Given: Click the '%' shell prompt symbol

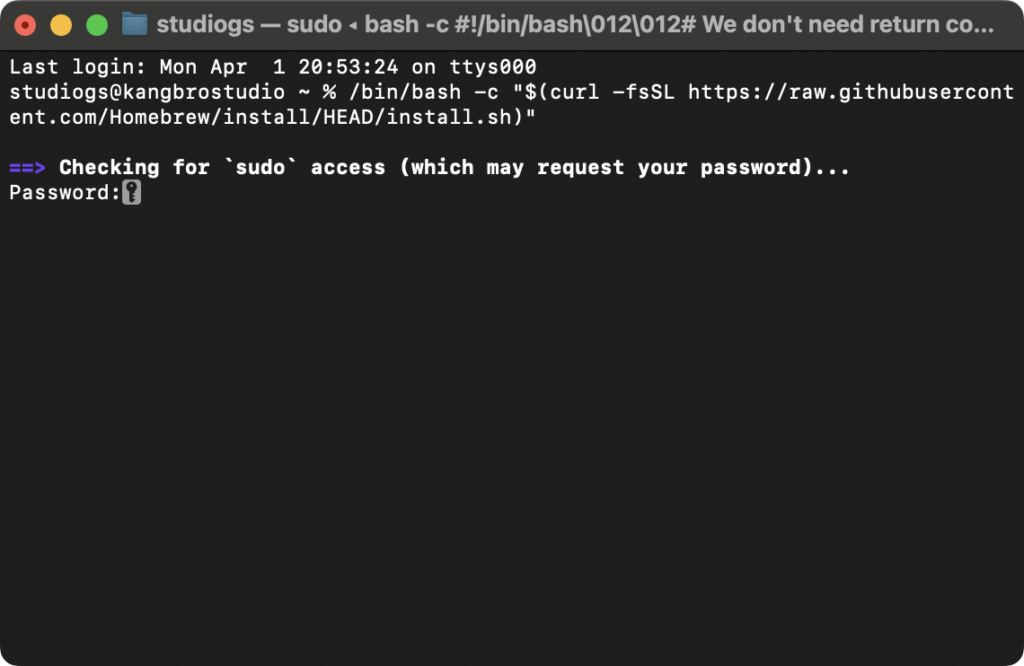Looking at the screenshot, I should coord(329,92).
